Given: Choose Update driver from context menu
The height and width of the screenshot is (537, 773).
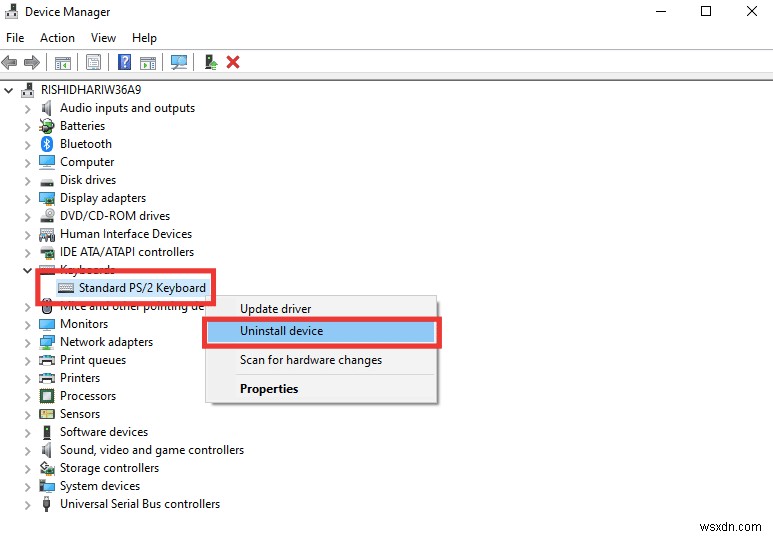Looking at the screenshot, I should point(321,309).
